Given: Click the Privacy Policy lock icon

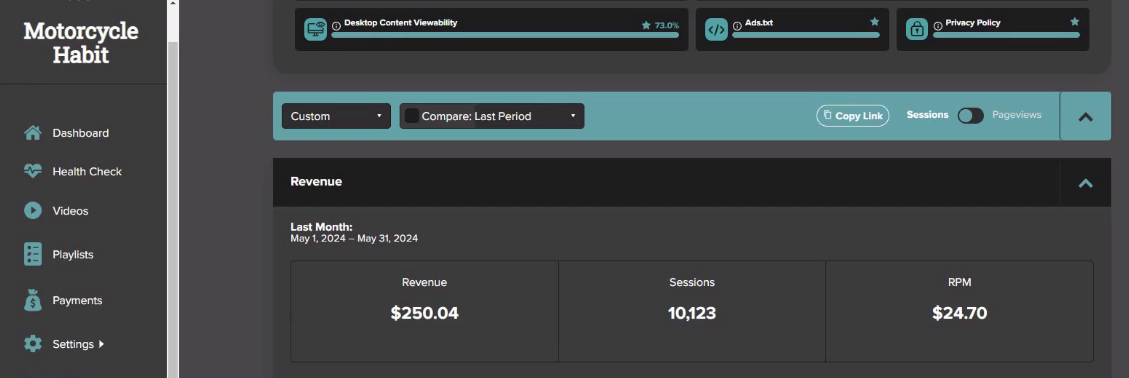Looking at the screenshot, I should [917, 30].
